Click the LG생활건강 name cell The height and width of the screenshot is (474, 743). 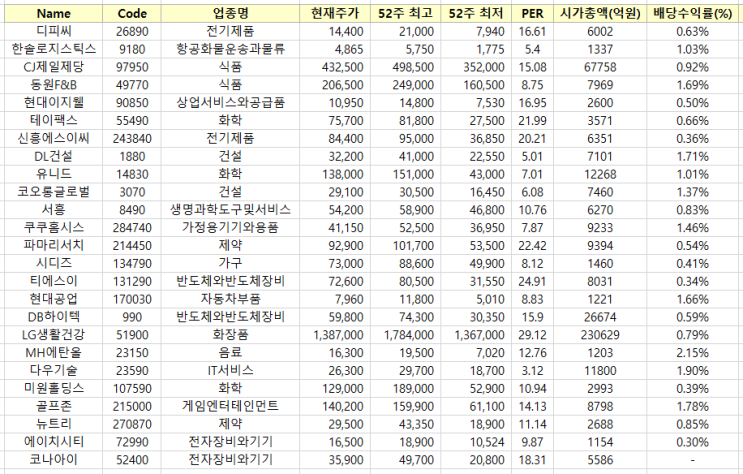tap(54, 335)
